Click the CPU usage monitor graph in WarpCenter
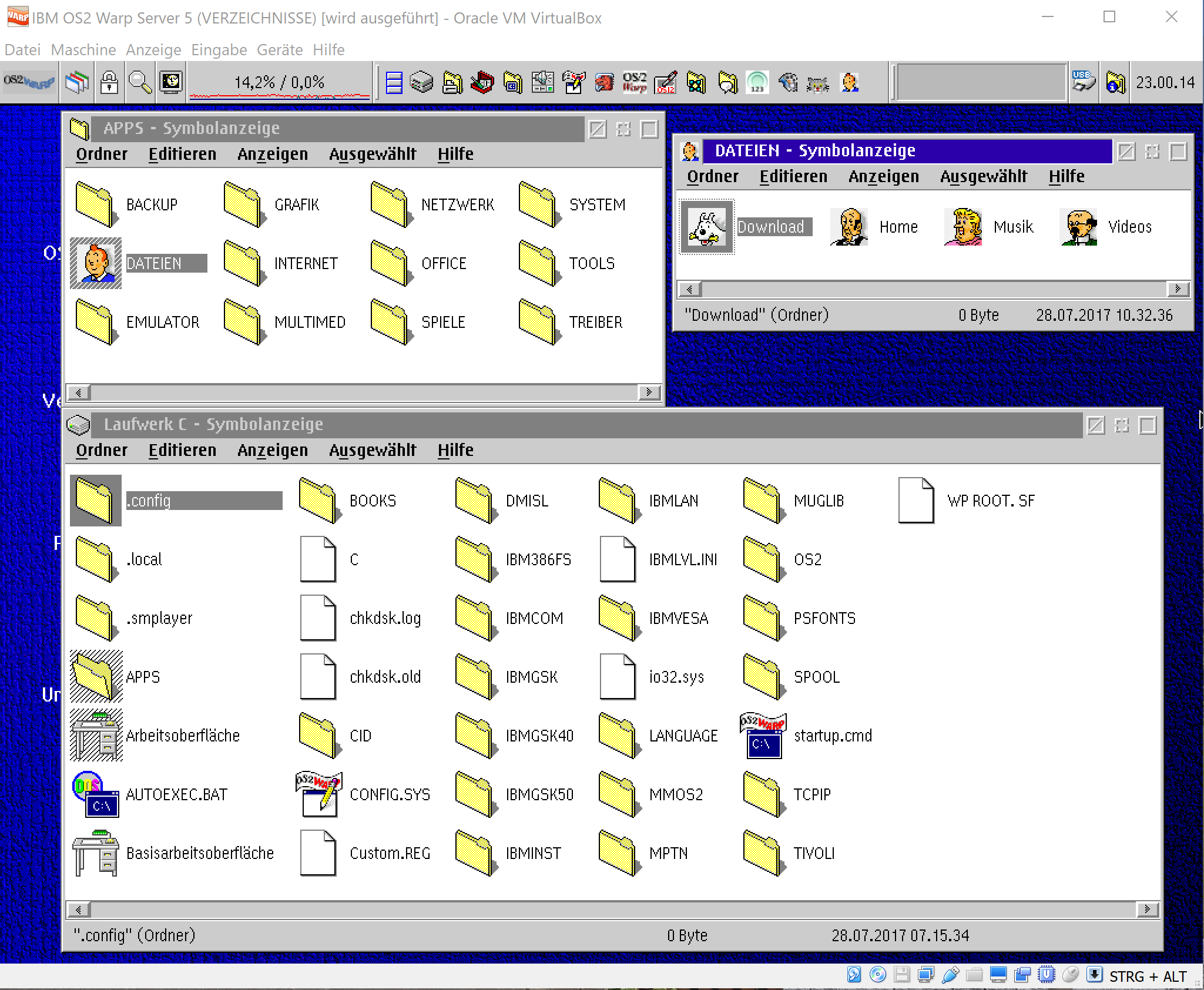Viewport: 1204px width, 990px height. tap(280, 83)
